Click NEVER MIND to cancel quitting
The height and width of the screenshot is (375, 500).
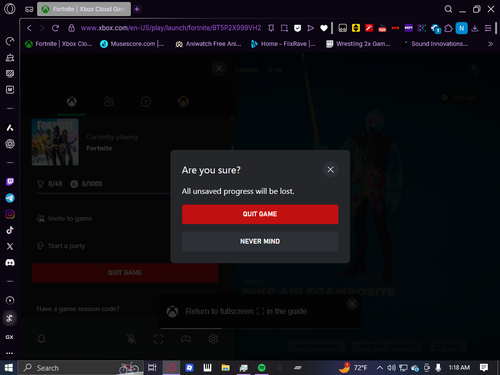(260, 241)
